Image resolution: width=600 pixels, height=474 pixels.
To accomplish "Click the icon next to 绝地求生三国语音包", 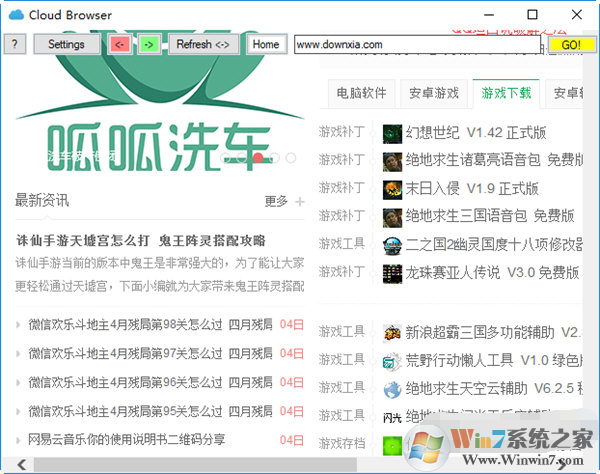I will coord(392,218).
